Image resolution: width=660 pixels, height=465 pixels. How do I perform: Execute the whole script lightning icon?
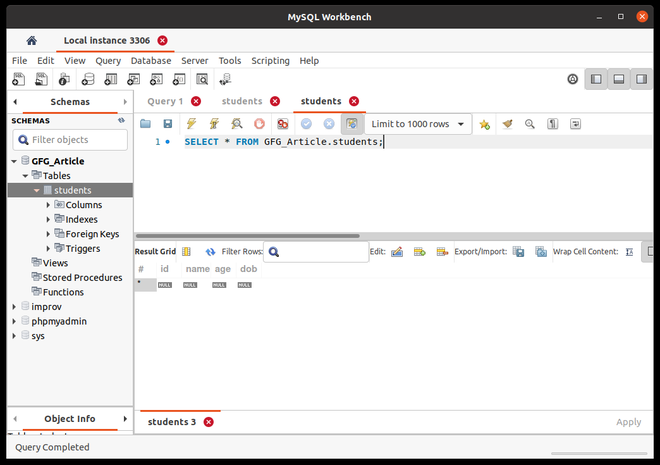click(191, 124)
